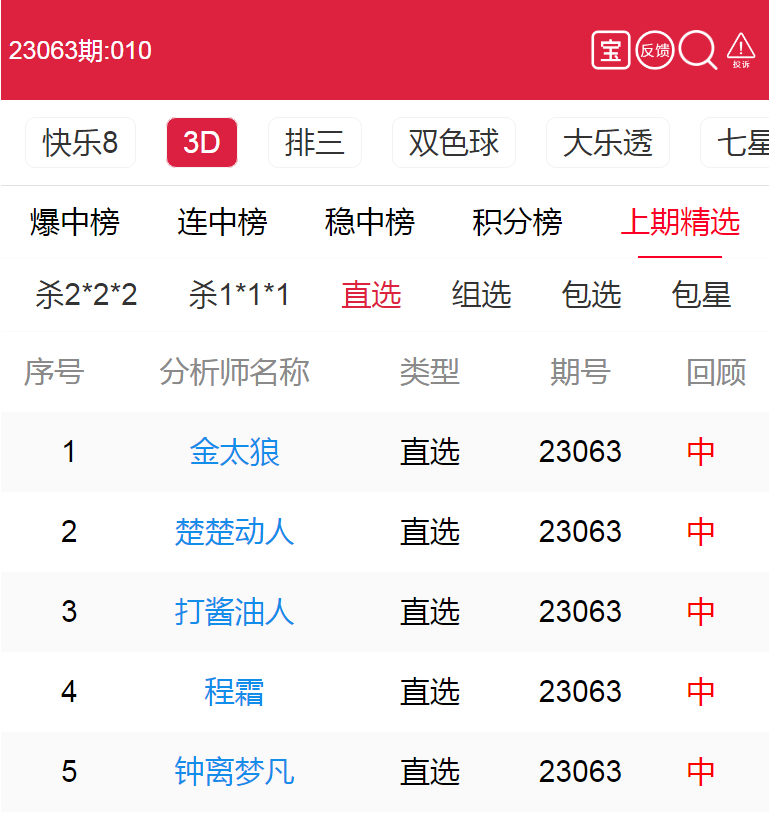The image size is (770, 814).
Task: Filter by 杀2*2*2 type
Action: point(86,295)
